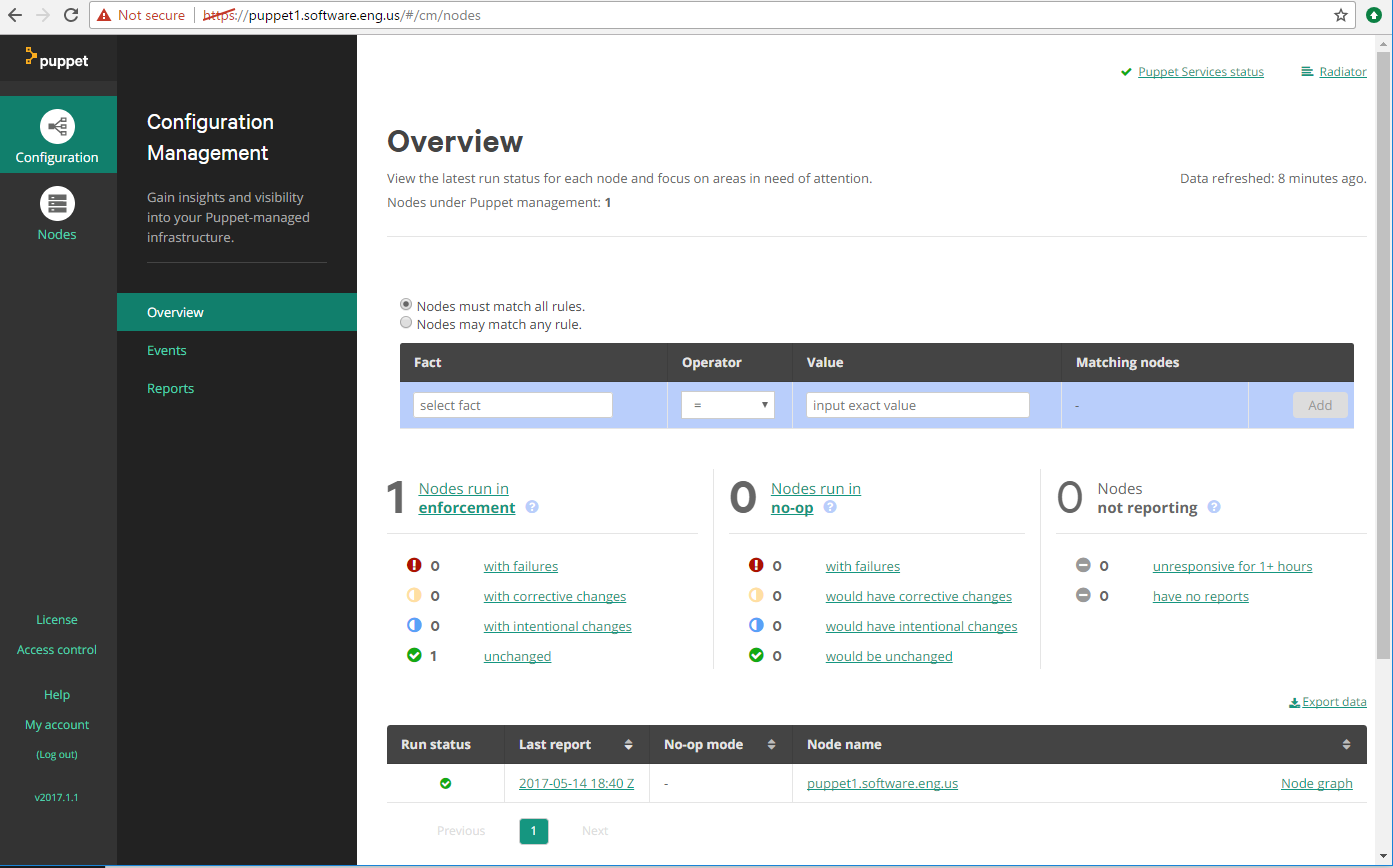Screen dimensions: 1393x868
Task: Open 'unresponsive for 1+ hours' link
Action: (x=1232, y=566)
